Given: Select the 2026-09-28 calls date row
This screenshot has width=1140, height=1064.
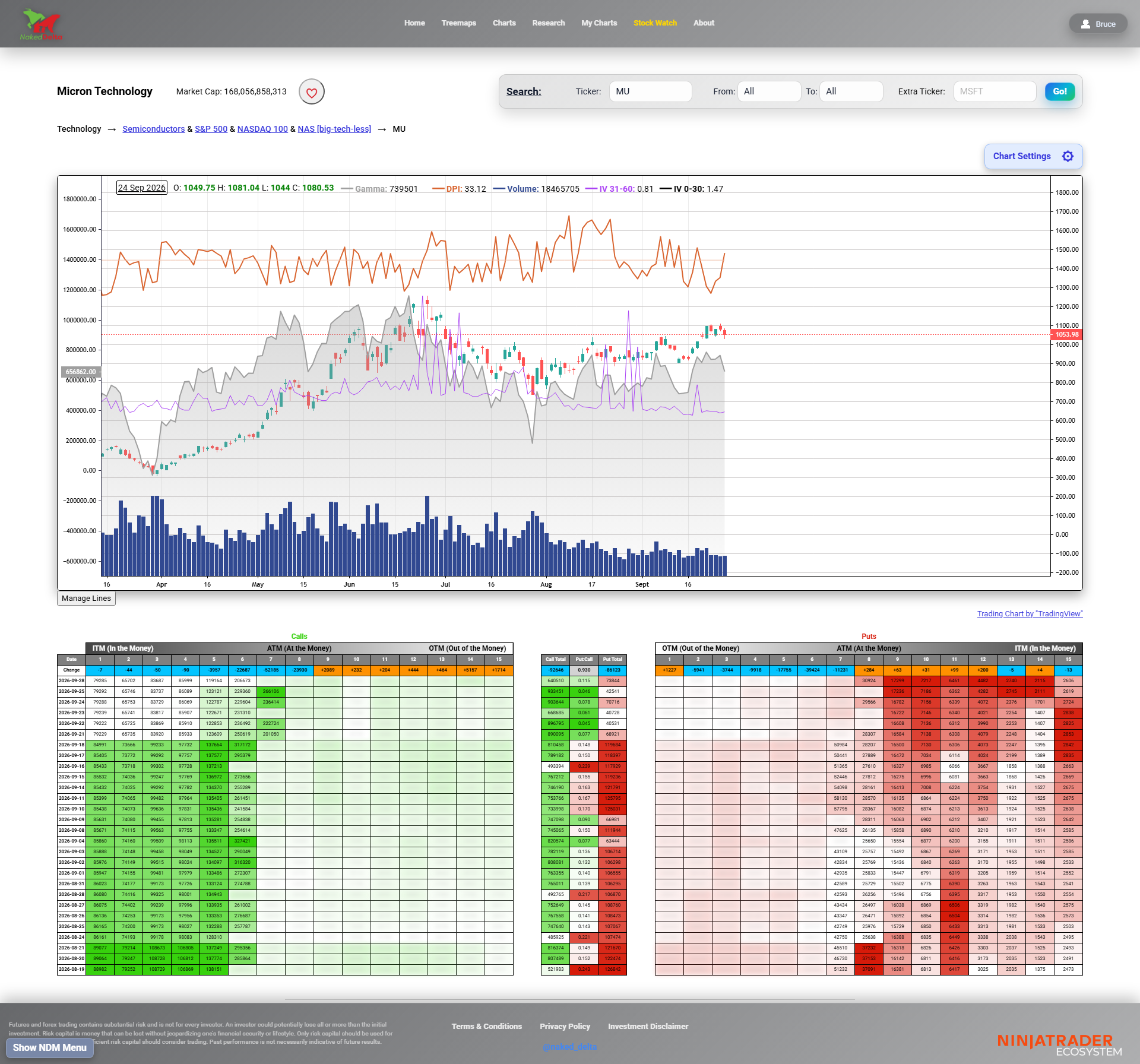Looking at the screenshot, I should click(285, 680).
